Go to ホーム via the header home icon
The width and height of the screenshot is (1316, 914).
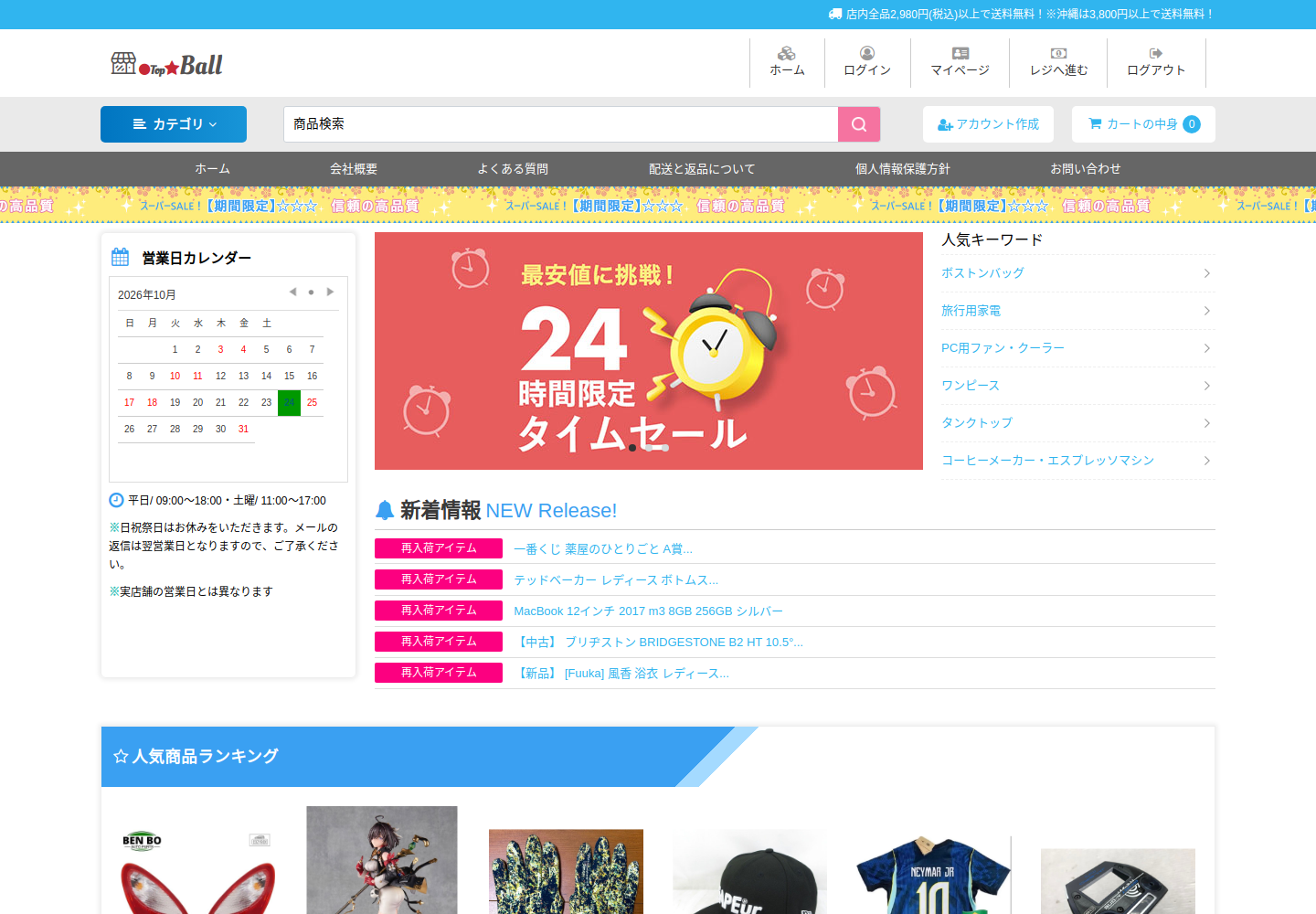coord(787,62)
